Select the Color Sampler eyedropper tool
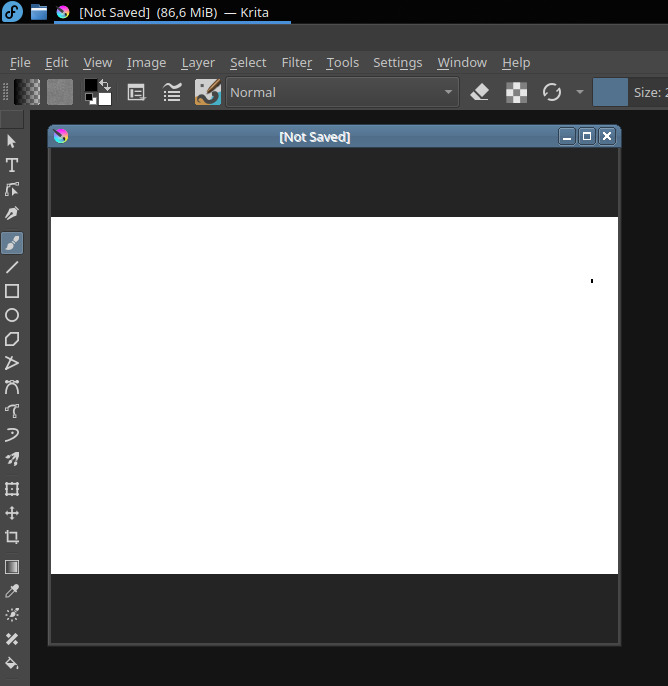This screenshot has height=686, width=668. click(x=12, y=591)
